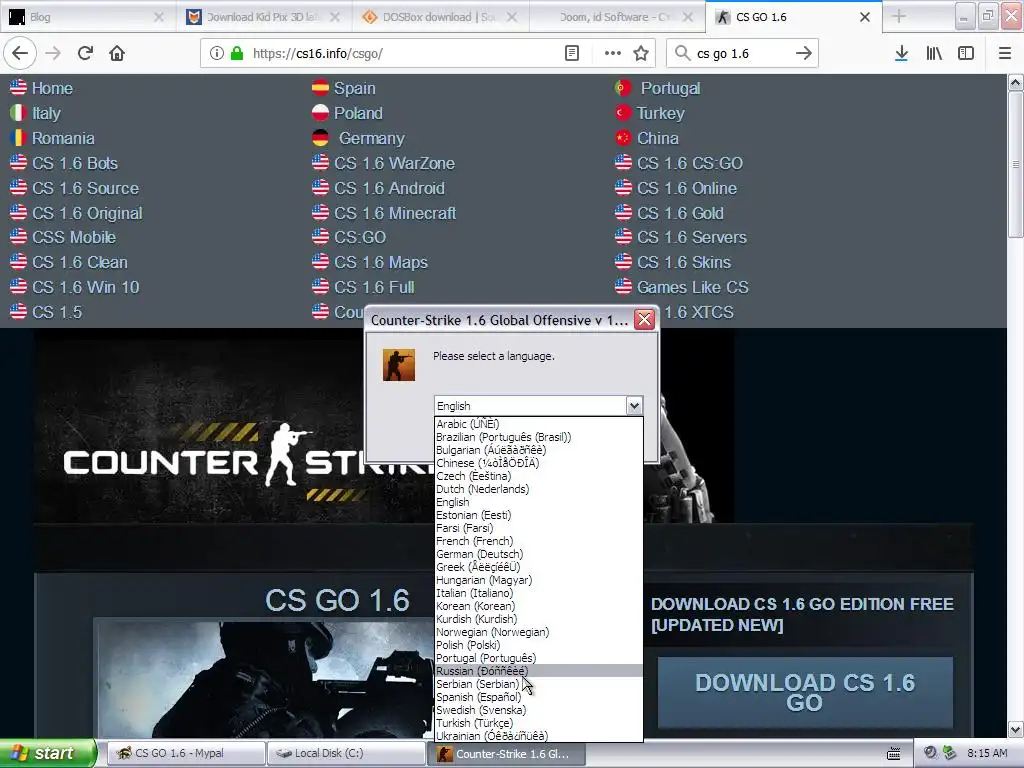Choose German (Deutsch) from the list

pos(538,554)
